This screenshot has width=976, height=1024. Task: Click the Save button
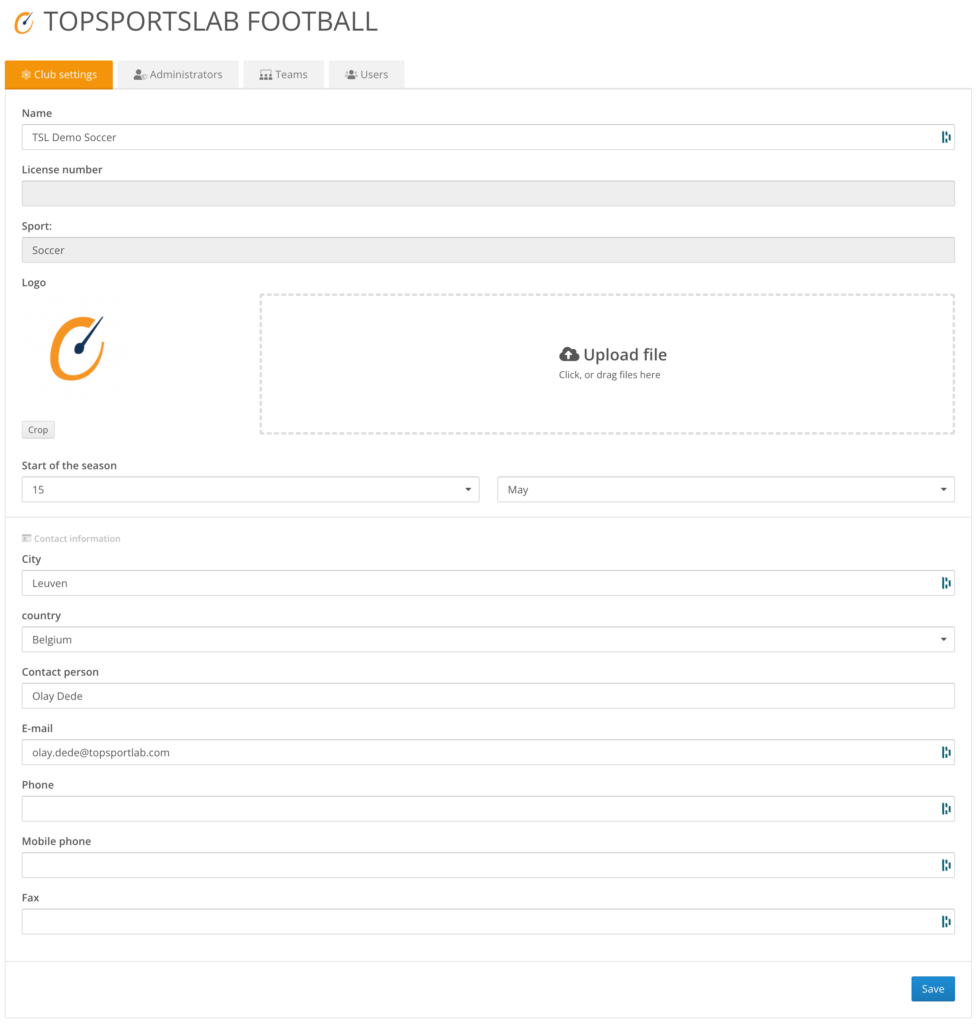point(933,989)
